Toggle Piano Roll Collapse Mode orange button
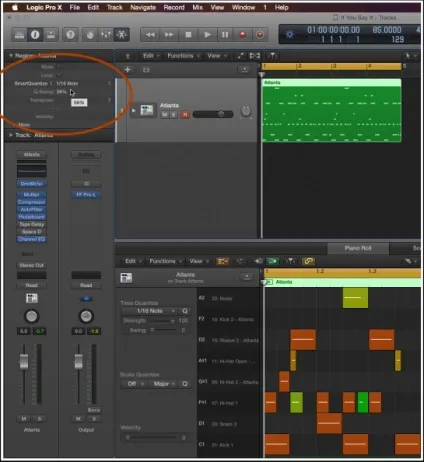The width and height of the screenshot is (424, 462). click(223, 261)
